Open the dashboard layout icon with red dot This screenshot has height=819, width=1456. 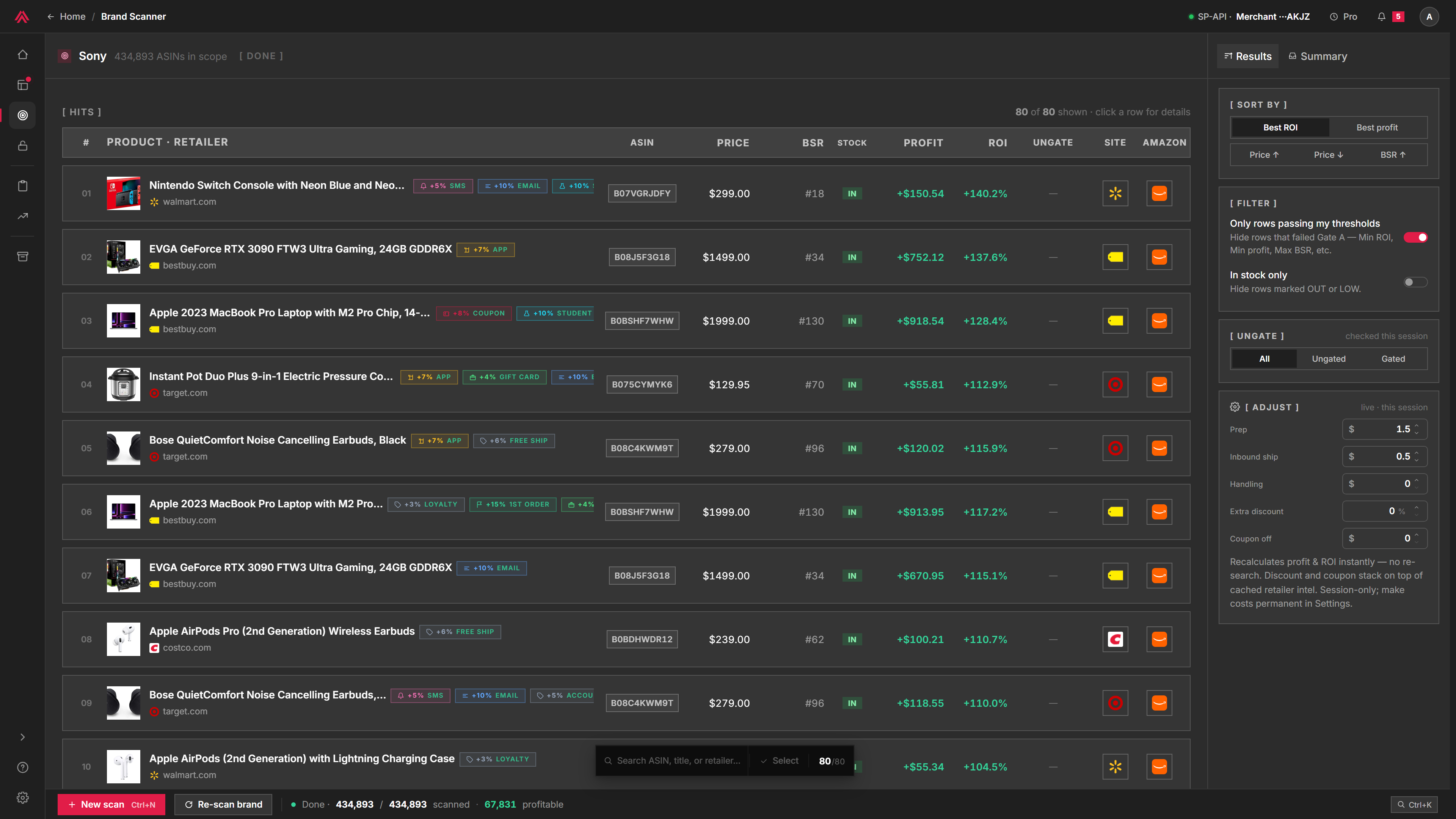(x=23, y=85)
